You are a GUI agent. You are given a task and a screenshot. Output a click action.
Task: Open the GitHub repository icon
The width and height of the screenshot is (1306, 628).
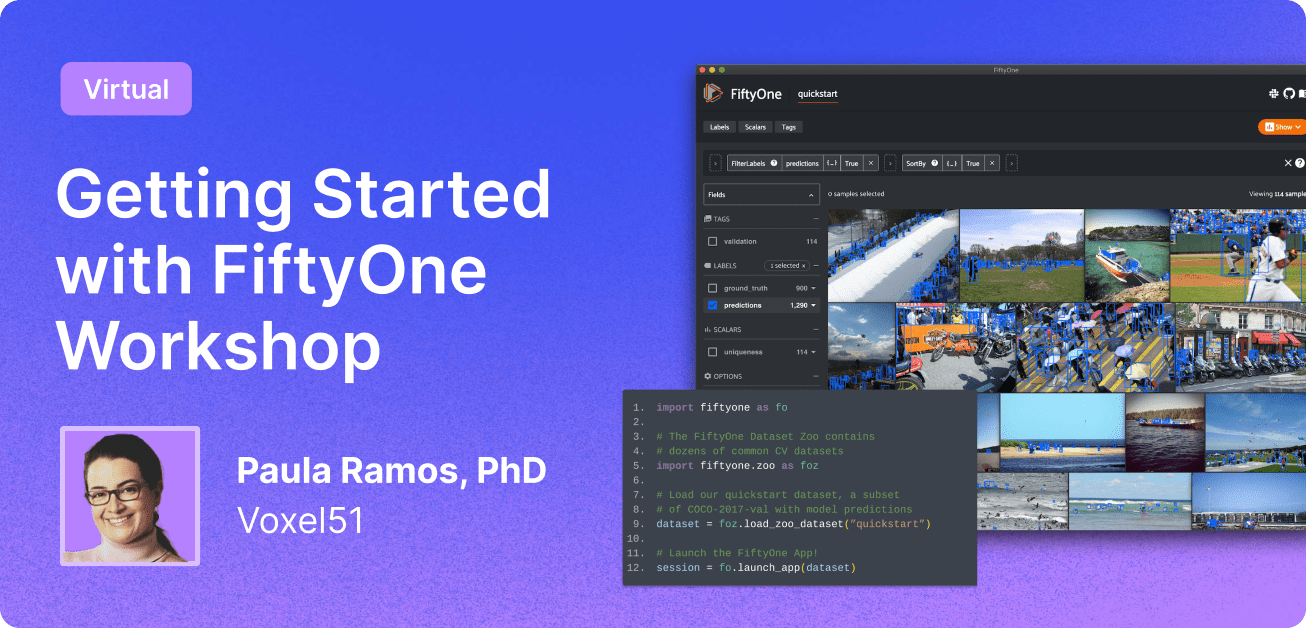1288,93
